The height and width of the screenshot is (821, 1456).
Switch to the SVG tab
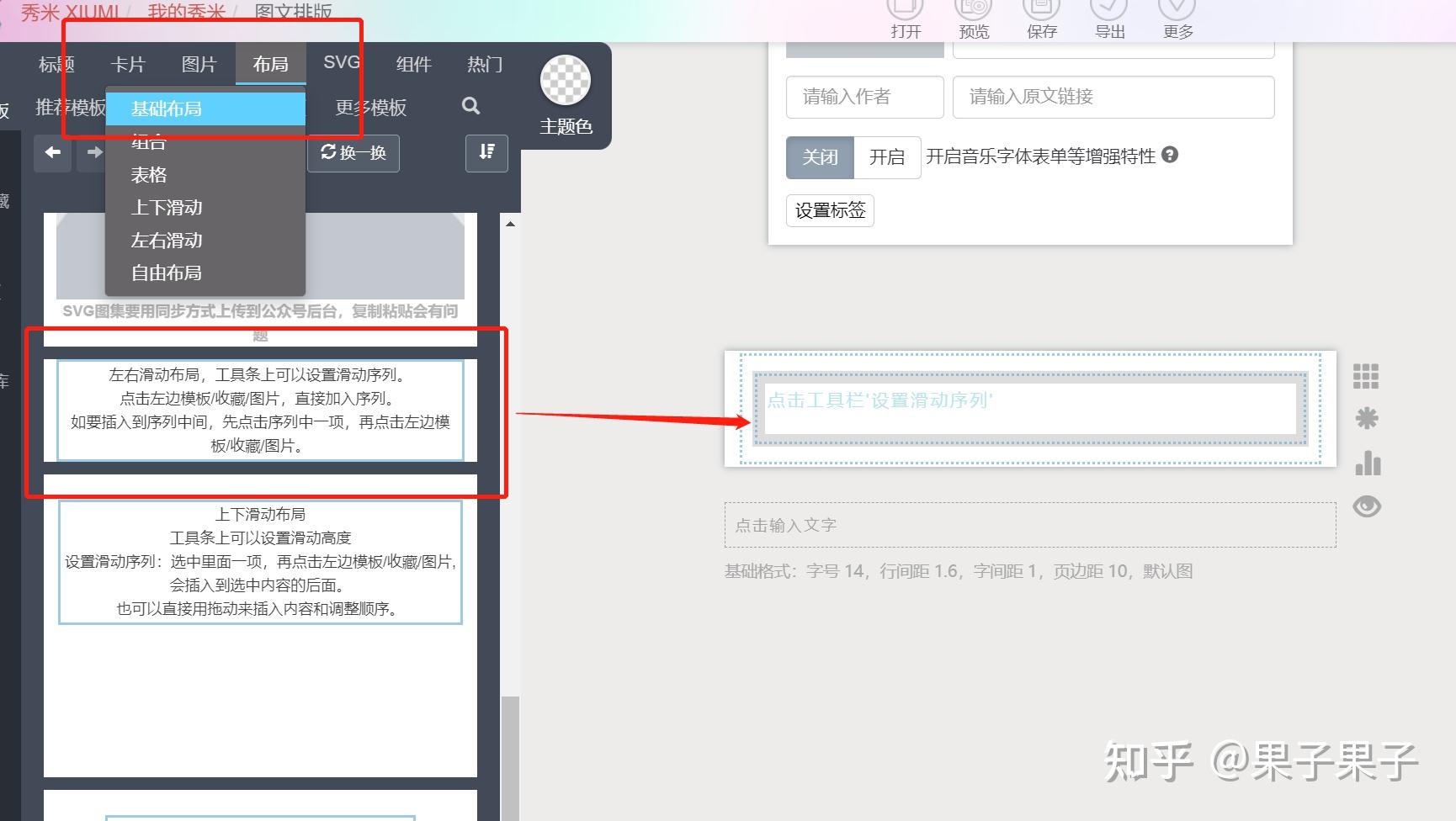340,61
